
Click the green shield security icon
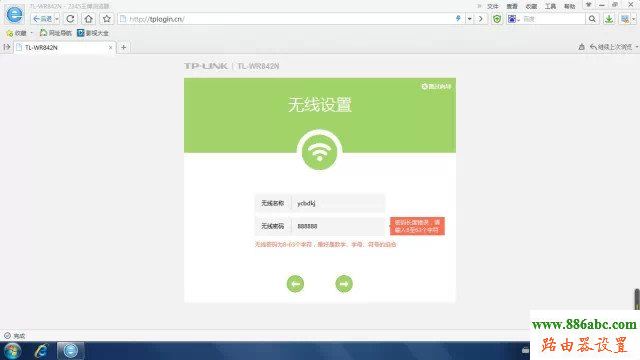(497, 19)
